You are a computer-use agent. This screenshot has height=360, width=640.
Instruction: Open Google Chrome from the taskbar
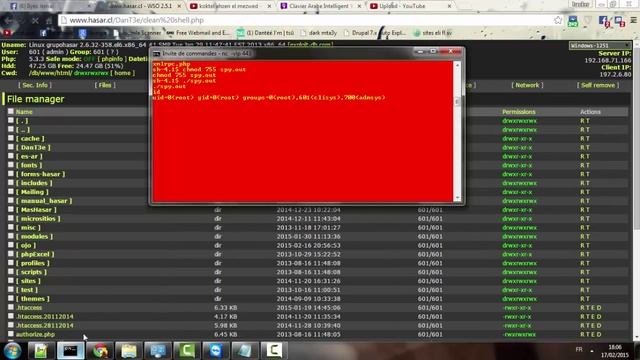[100, 351]
